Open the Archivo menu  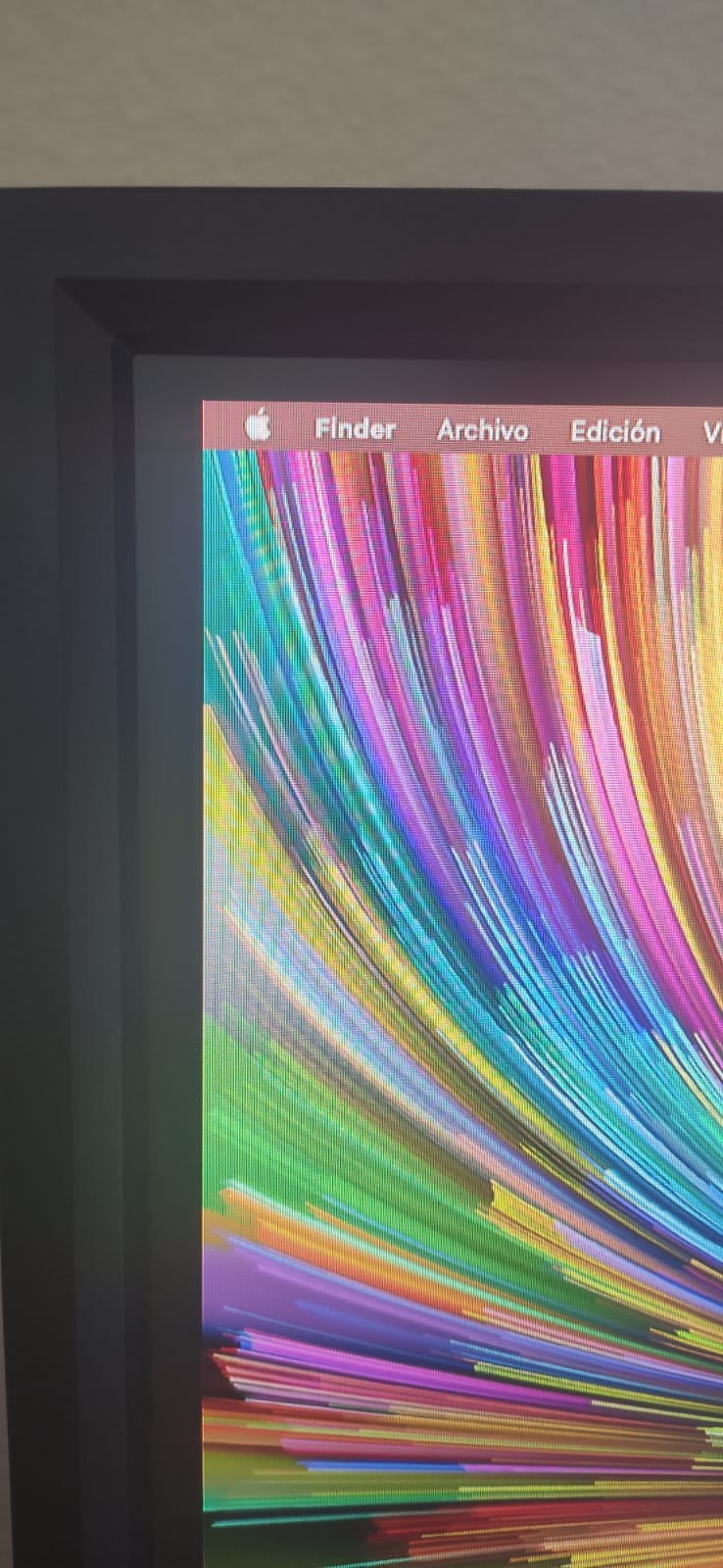click(x=482, y=430)
